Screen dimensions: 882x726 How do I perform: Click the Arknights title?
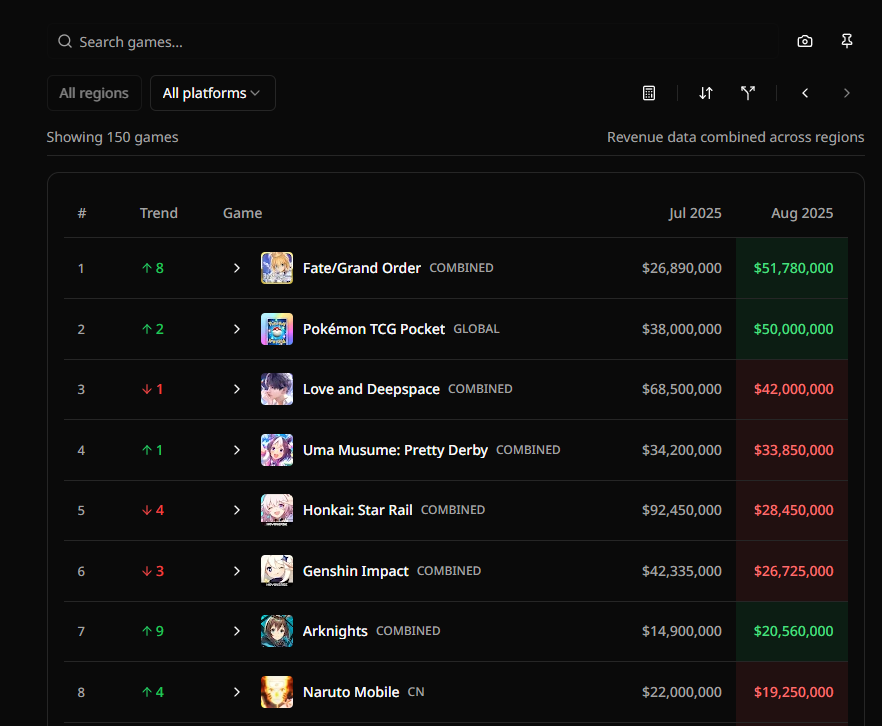click(335, 631)
